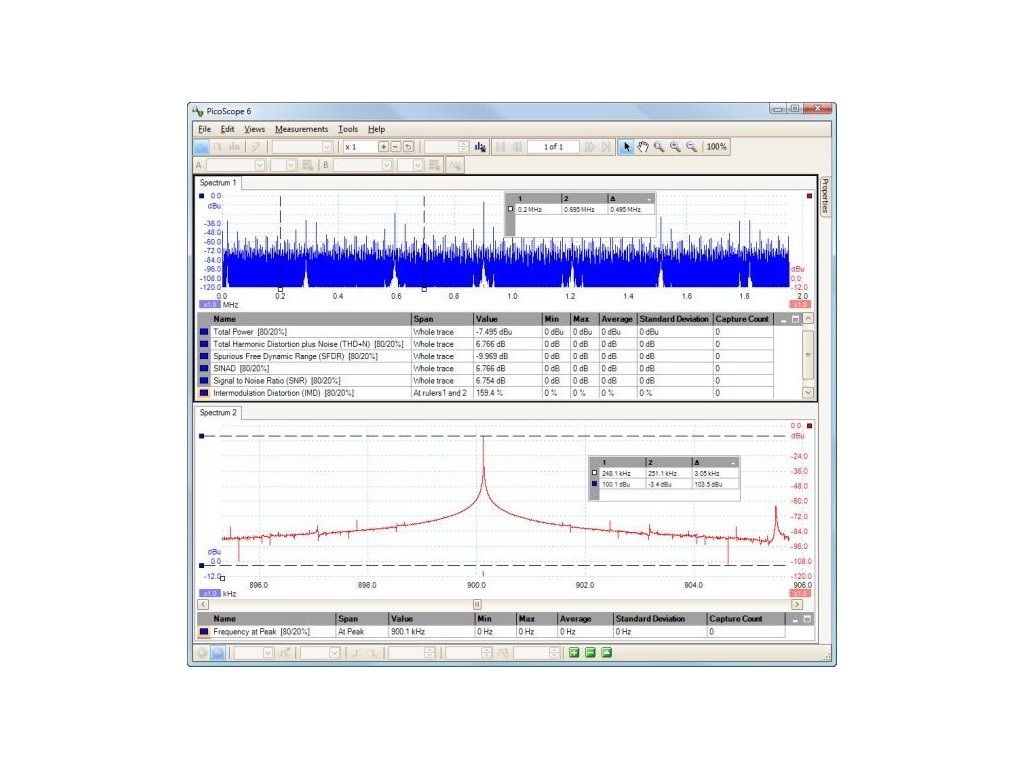Click the zoom-in magnifier tool
Screen dimensions: 1024x768
click(x=675, y=147)
